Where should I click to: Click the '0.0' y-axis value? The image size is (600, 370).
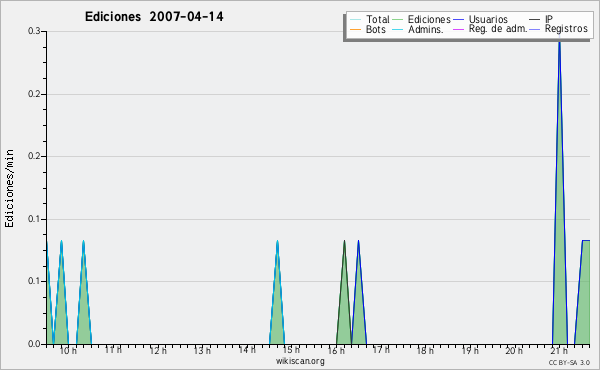[34, 344]
